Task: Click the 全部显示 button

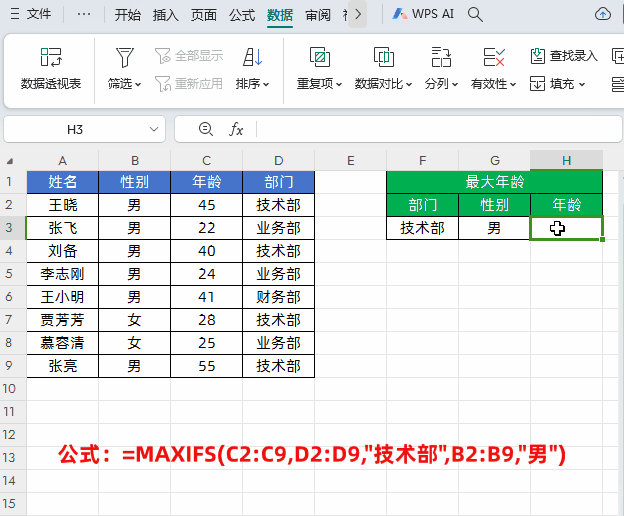Action: click(189, 56)
